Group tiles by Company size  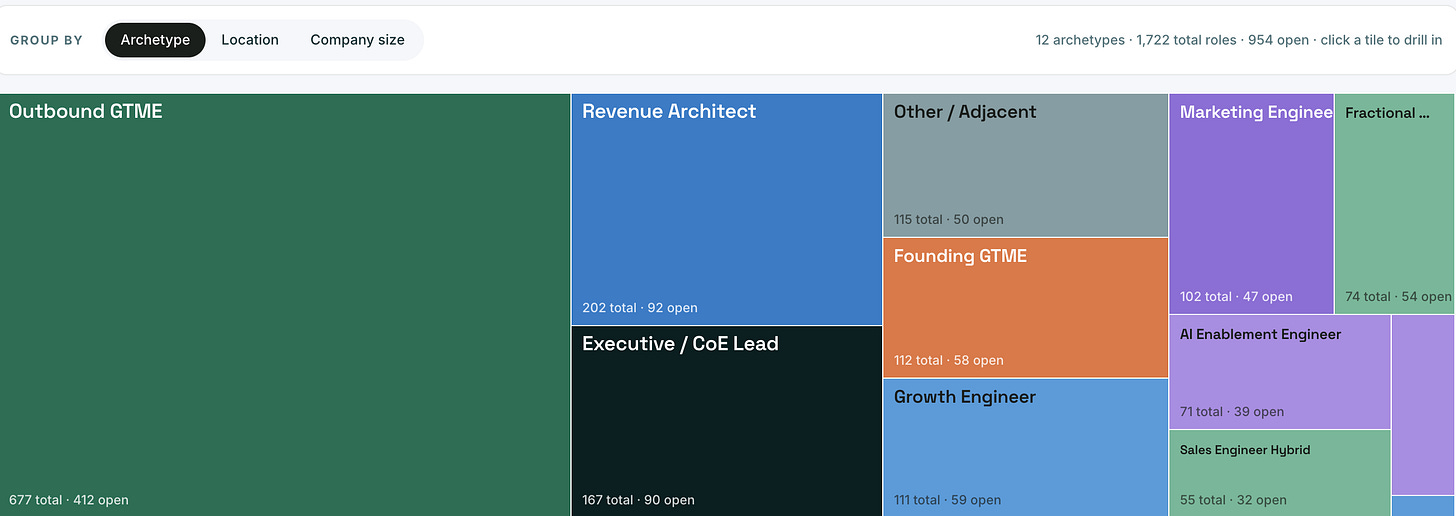coord(357,40)
